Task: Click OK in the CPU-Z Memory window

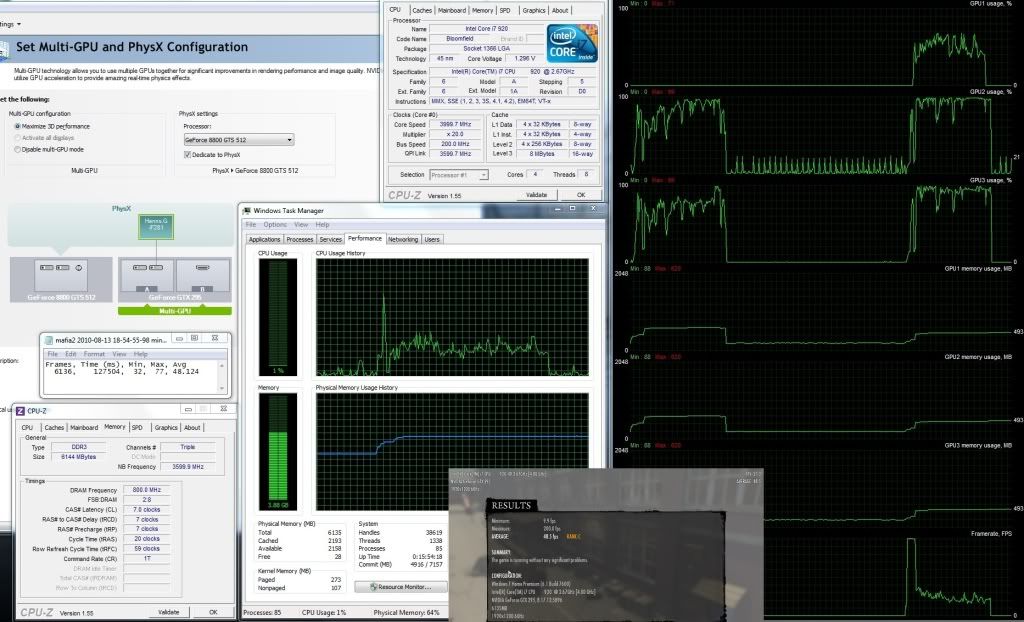Action: [213, 612]
